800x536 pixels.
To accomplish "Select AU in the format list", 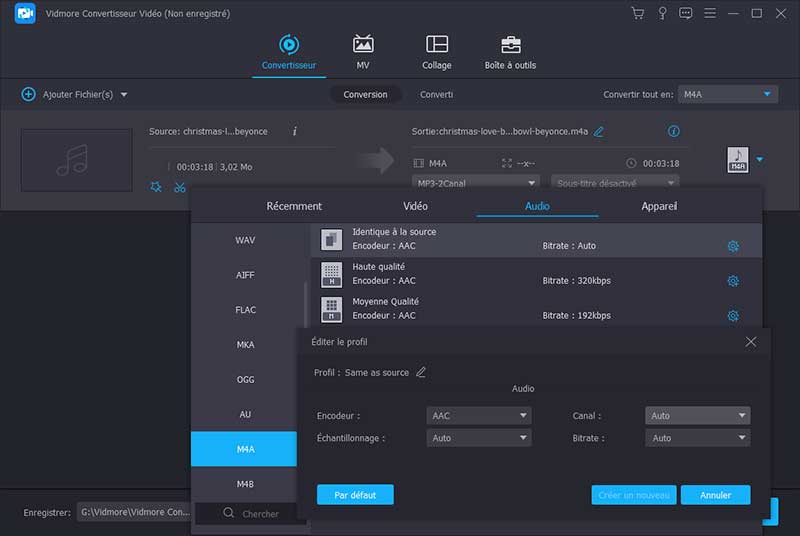I will tap(245, 414).
